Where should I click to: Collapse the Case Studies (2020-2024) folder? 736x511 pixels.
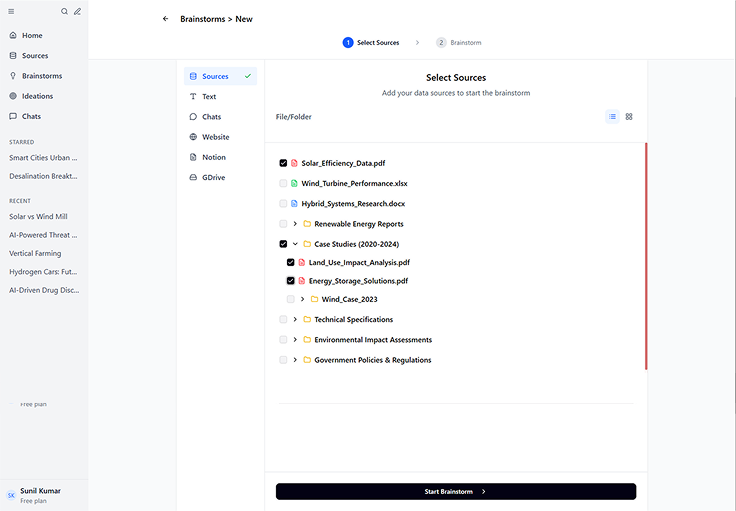click(x=295, y=244)
